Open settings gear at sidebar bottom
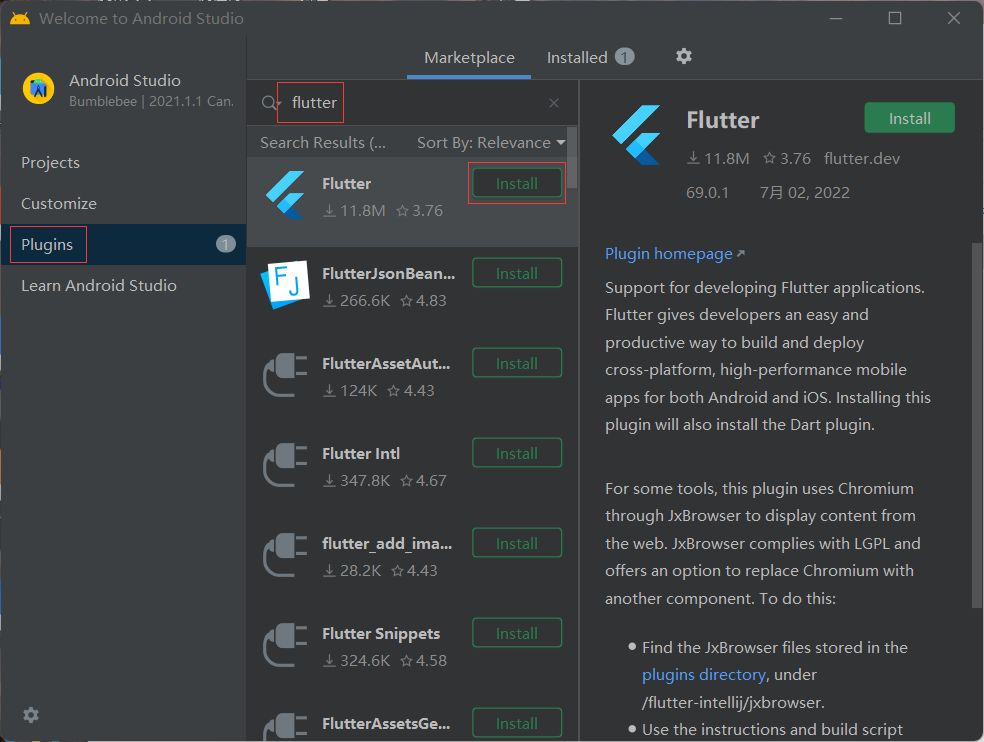Viewport: 984px width, 742px height. click(x=31, y=714)
